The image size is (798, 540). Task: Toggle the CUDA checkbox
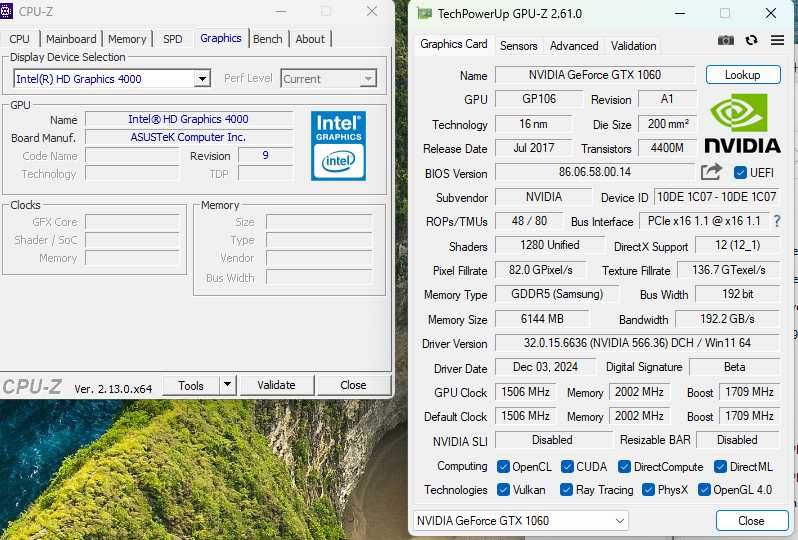[567, 466]
